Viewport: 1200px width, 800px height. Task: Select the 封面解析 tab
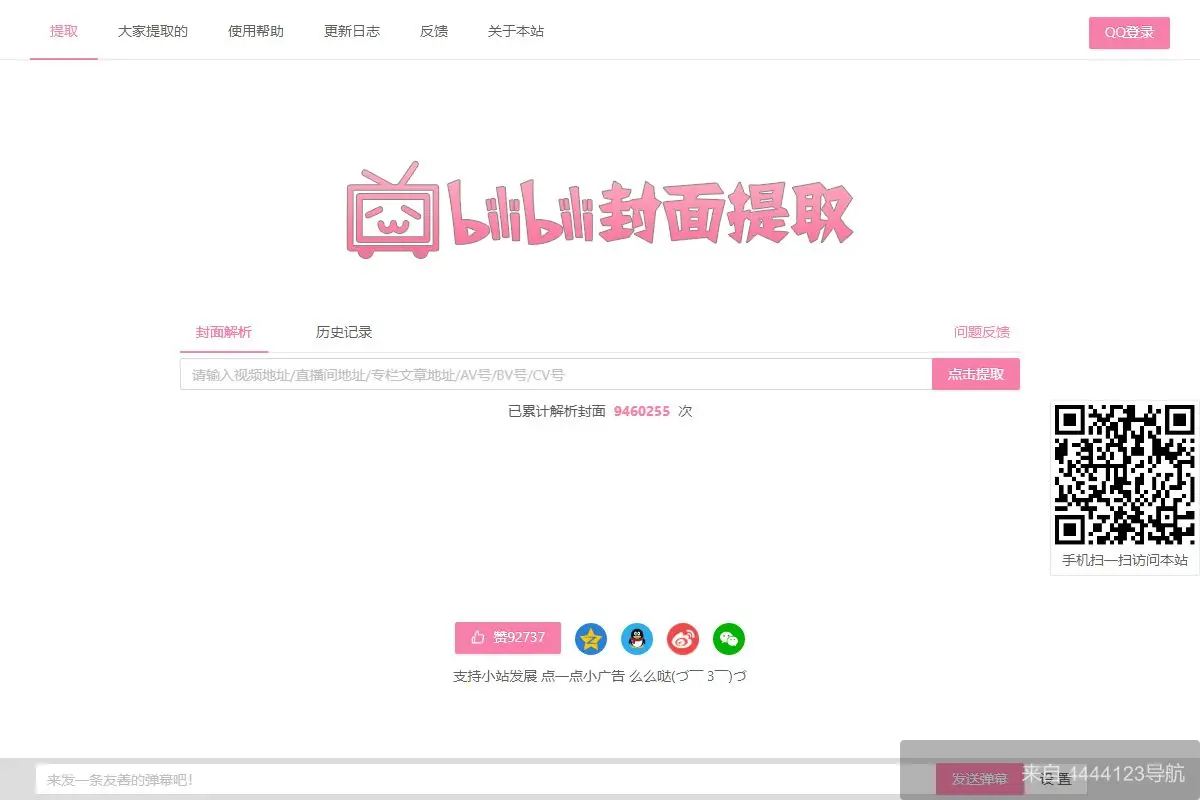[x=223, y=331]
